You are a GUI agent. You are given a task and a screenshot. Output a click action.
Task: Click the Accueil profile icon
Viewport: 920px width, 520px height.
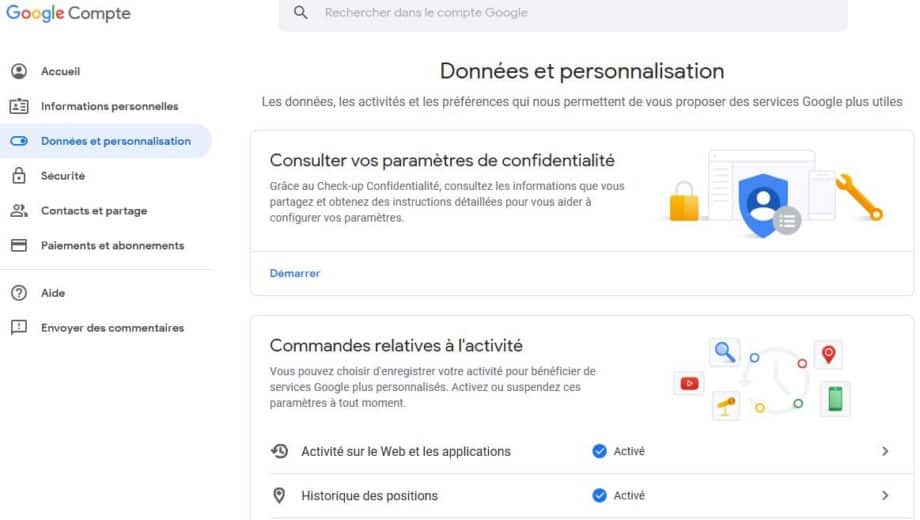click(x=19, y=71)
